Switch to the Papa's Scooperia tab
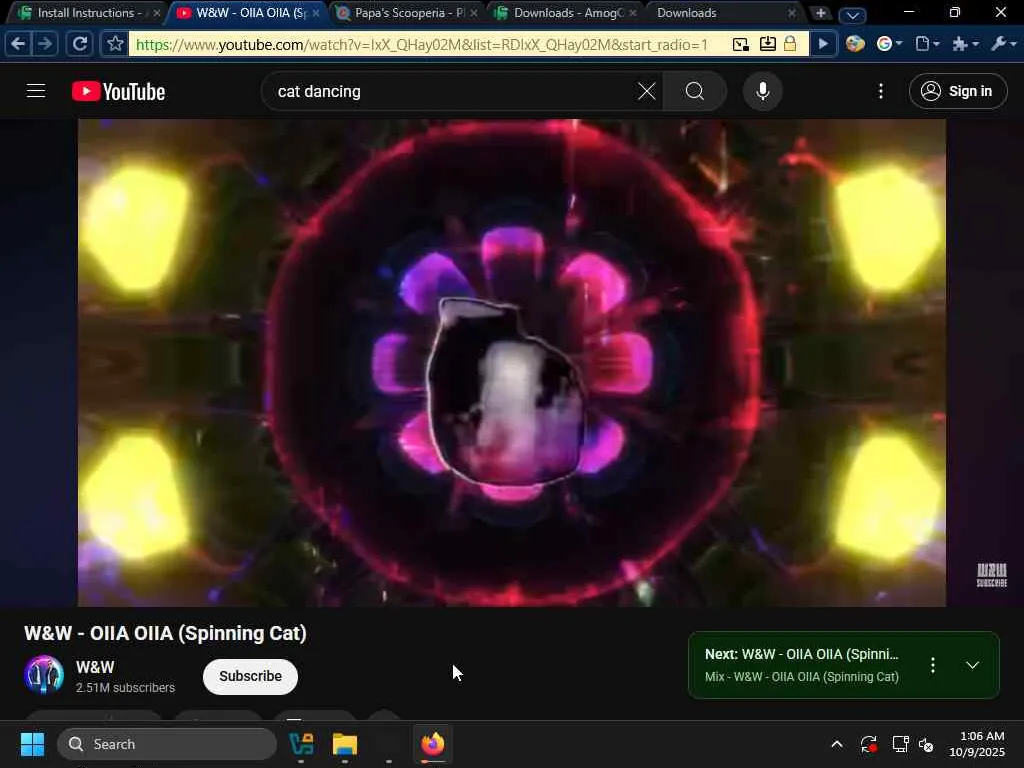 point(406,13)
